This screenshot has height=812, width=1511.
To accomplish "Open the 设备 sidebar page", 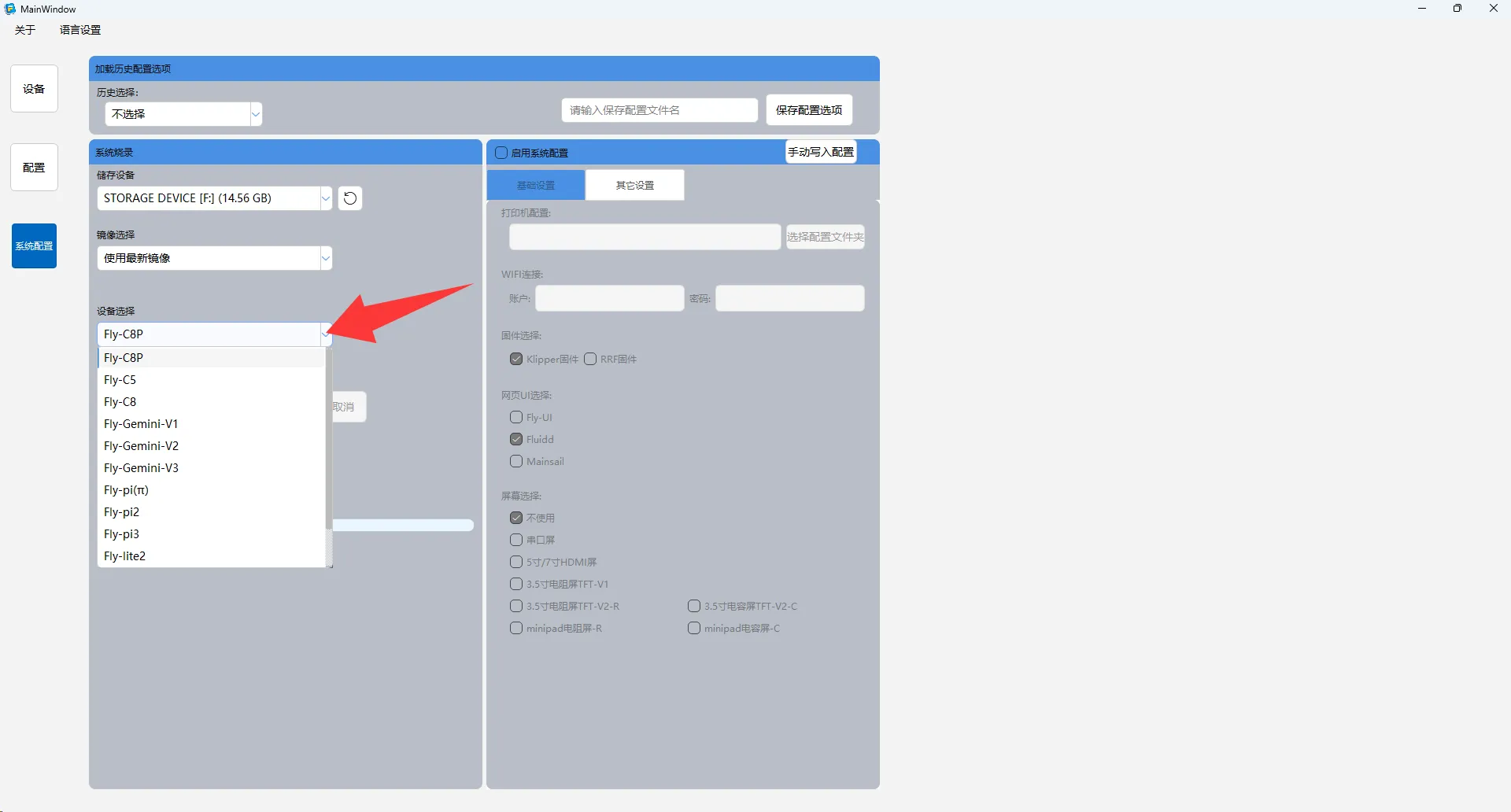I will (34, 89).
